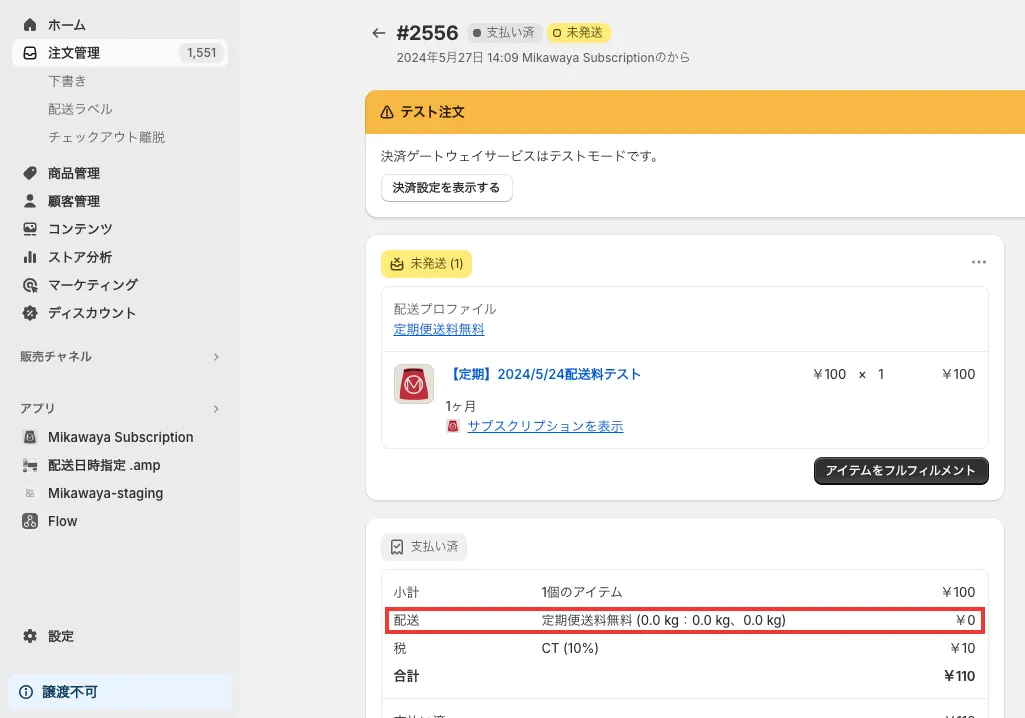Click the 顧客管理 person icon
The height and width of the screenshot is (718, 1025).
(x=30, y=201)
